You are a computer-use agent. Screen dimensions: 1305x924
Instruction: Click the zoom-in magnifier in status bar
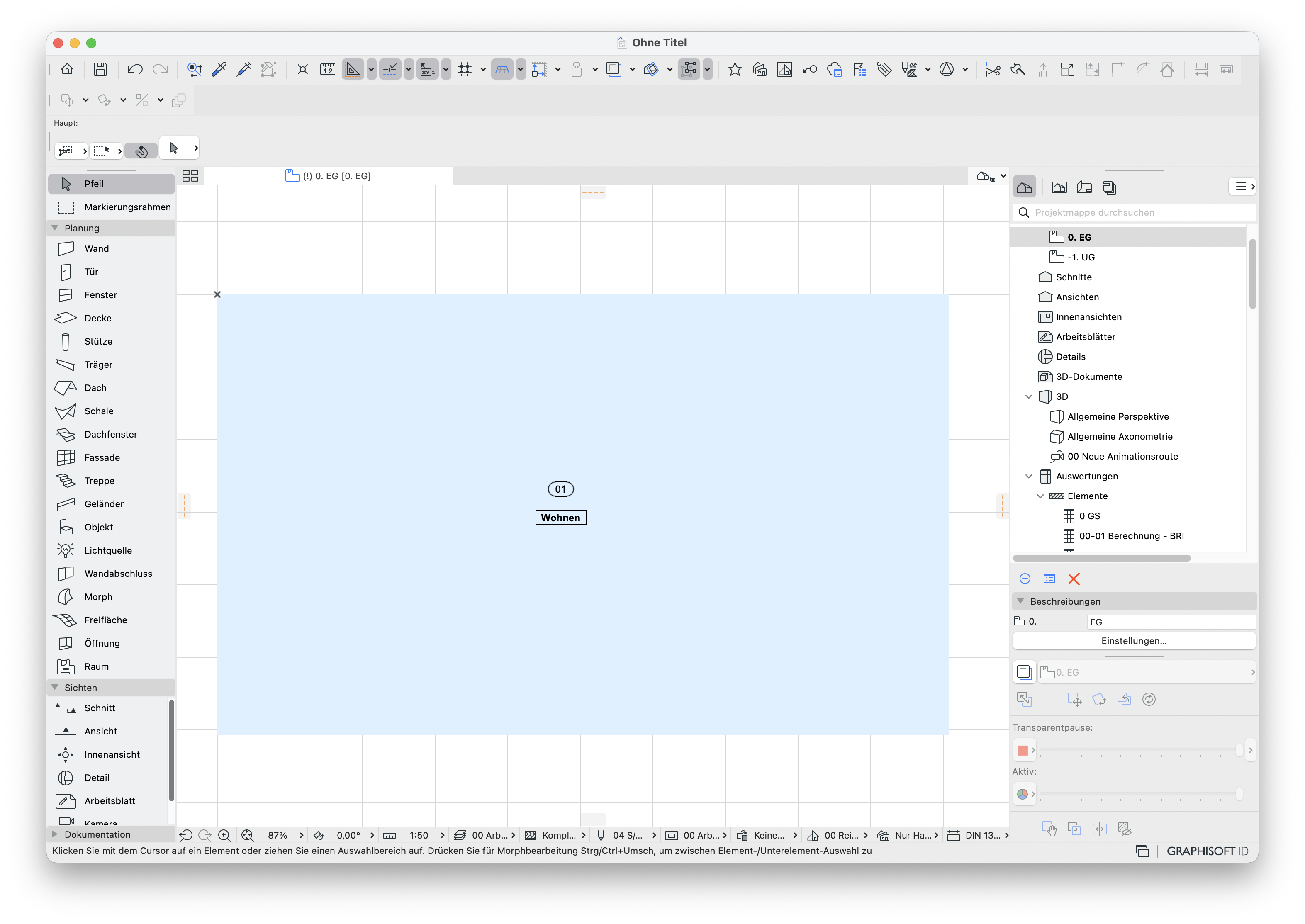[224, 835]
